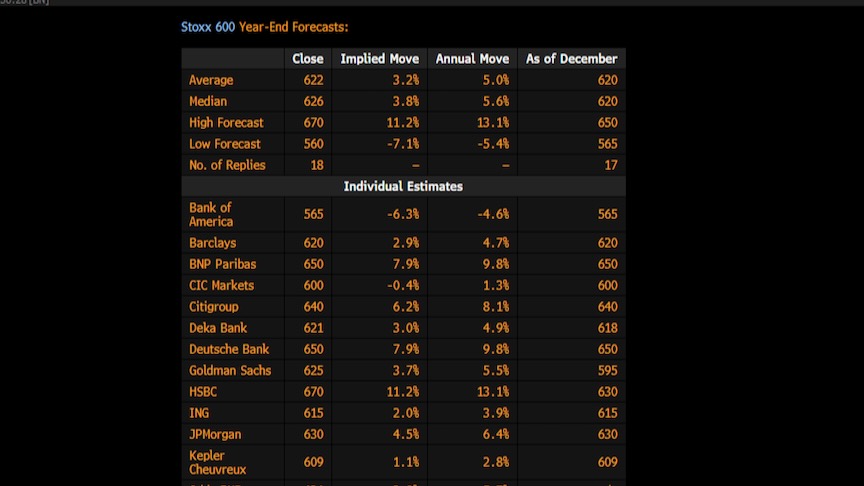Open the Stoxx 600 link in title

[x=207, y=27]
